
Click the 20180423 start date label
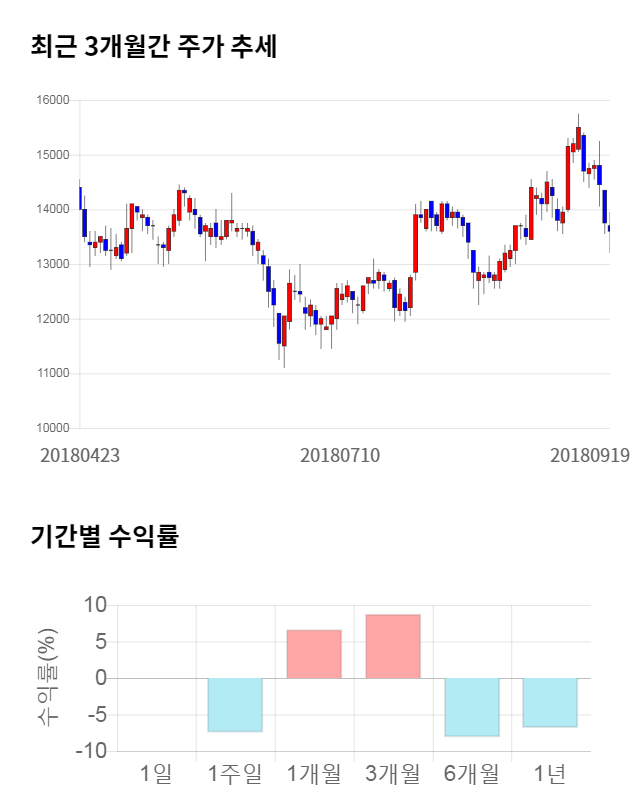[x=80, y=455]
